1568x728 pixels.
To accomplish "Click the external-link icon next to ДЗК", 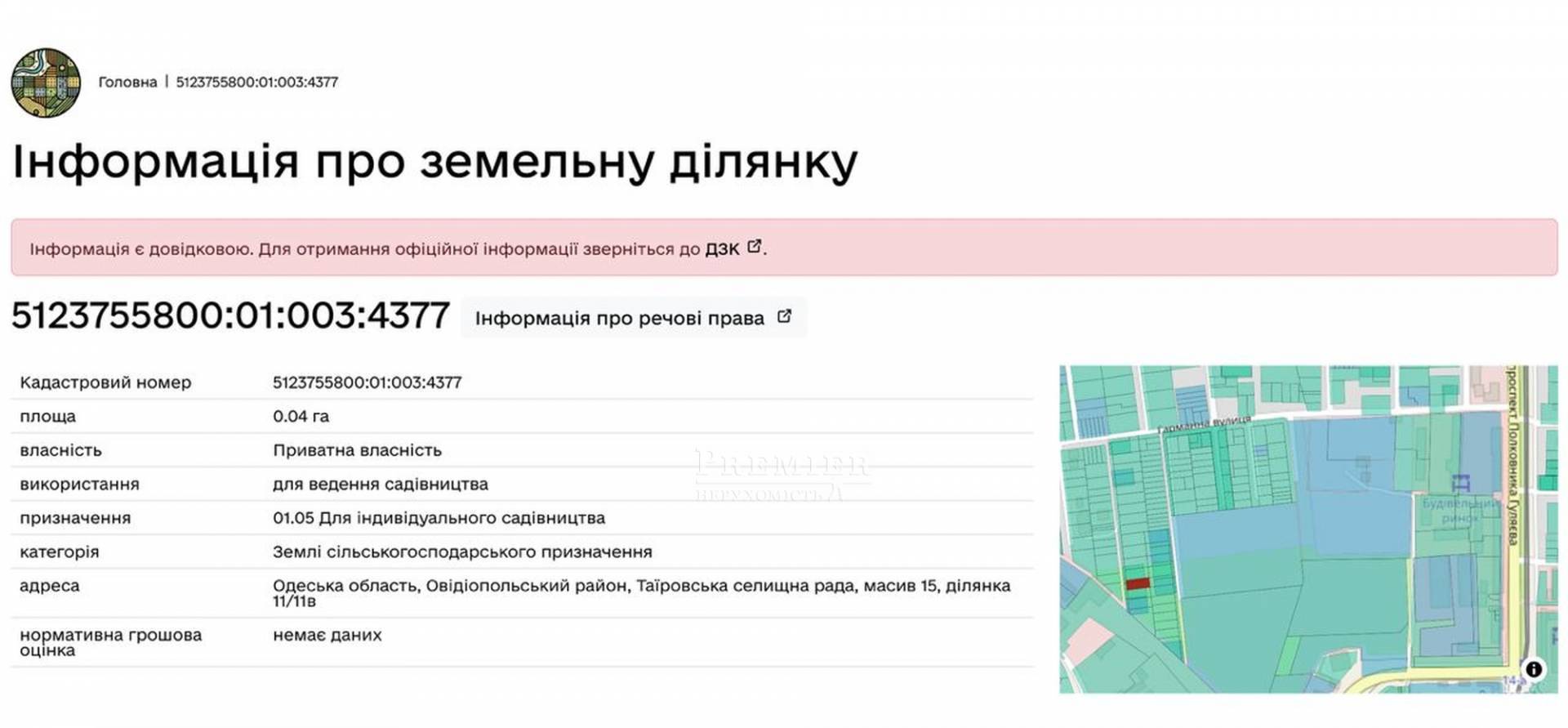I will coord(755,246).
